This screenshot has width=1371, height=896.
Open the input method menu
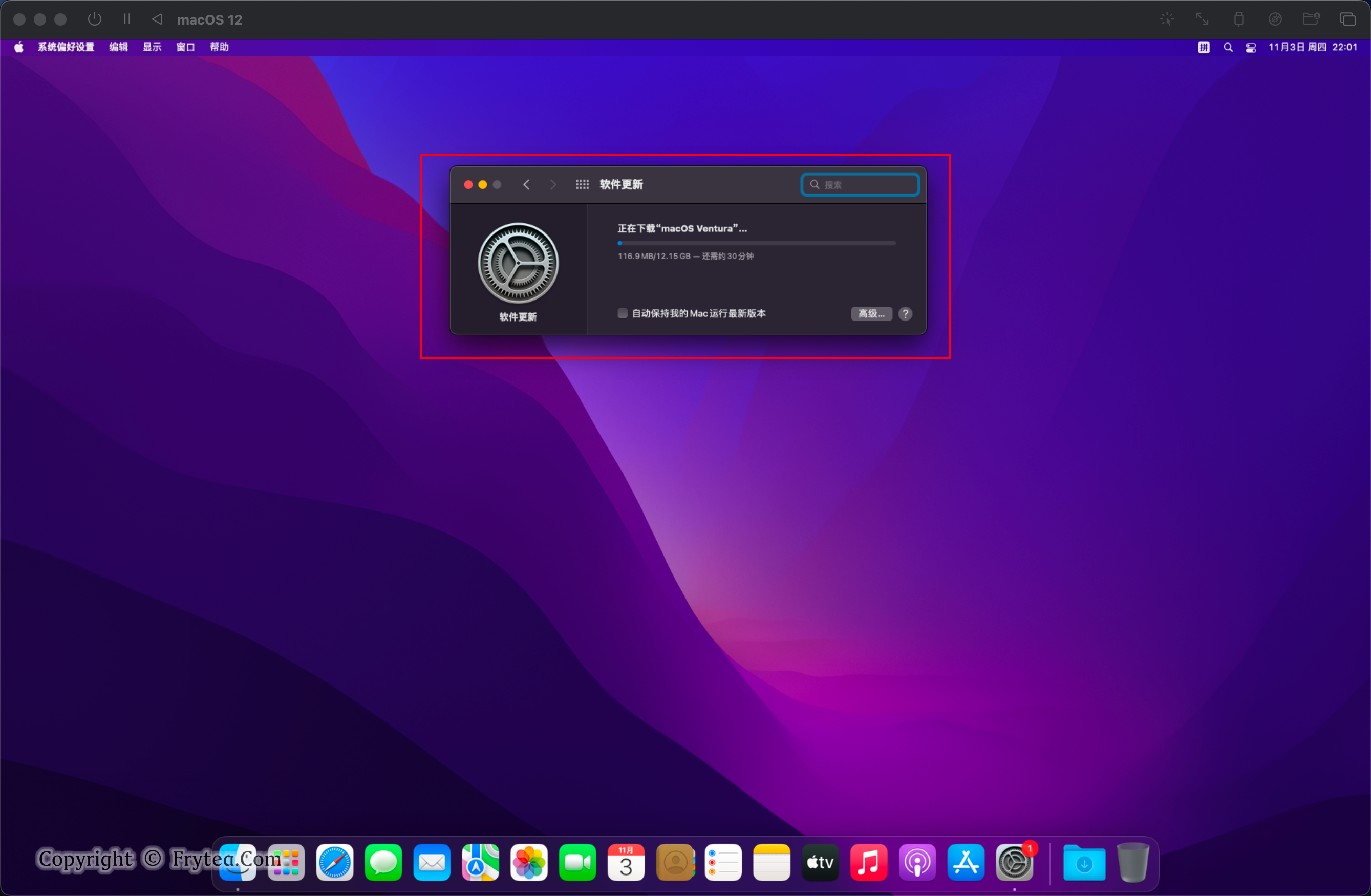coord(1204,47)
